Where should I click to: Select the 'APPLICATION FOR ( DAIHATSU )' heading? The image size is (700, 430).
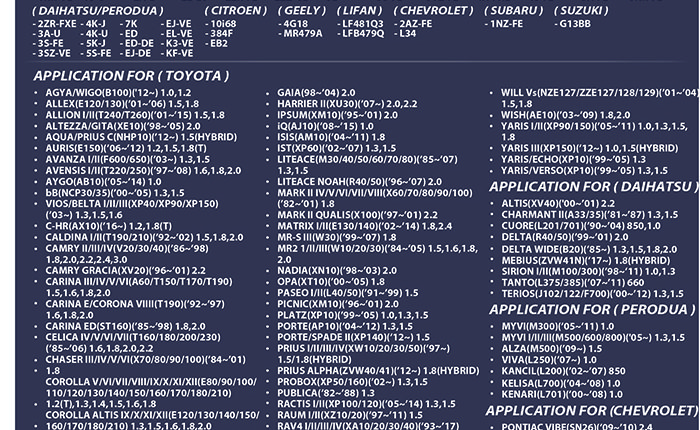click(x=593, y=187)
